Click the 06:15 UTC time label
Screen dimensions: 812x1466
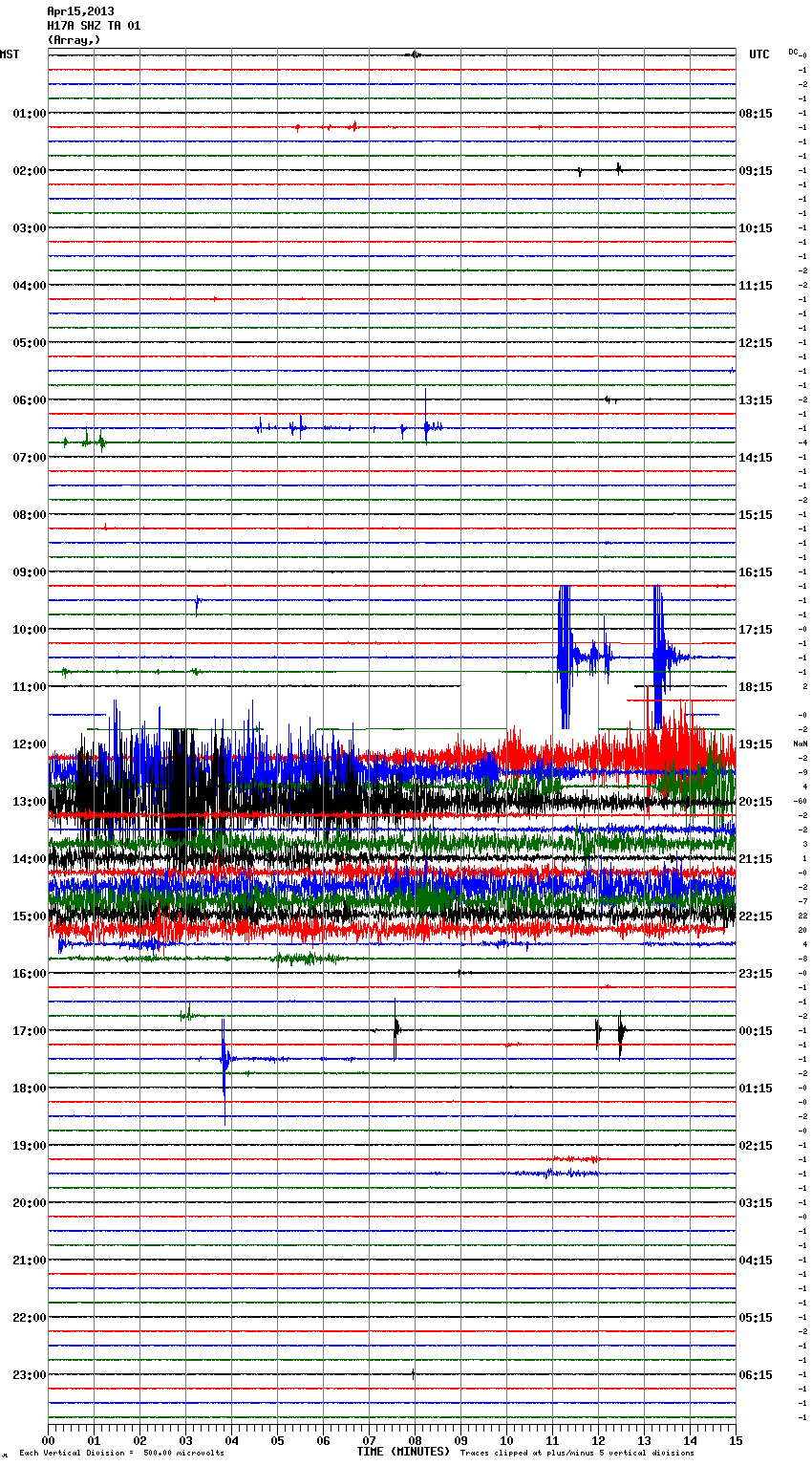(756, 1375)
